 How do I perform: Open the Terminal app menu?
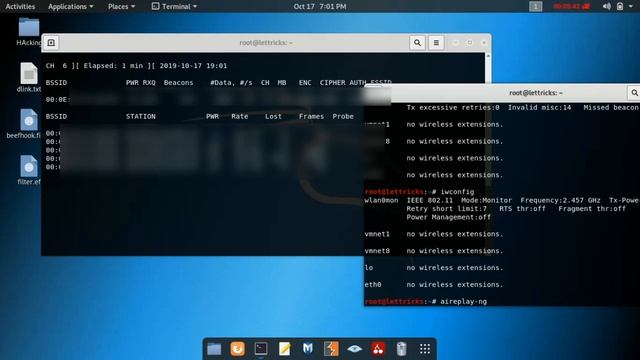tap(174, 7)
